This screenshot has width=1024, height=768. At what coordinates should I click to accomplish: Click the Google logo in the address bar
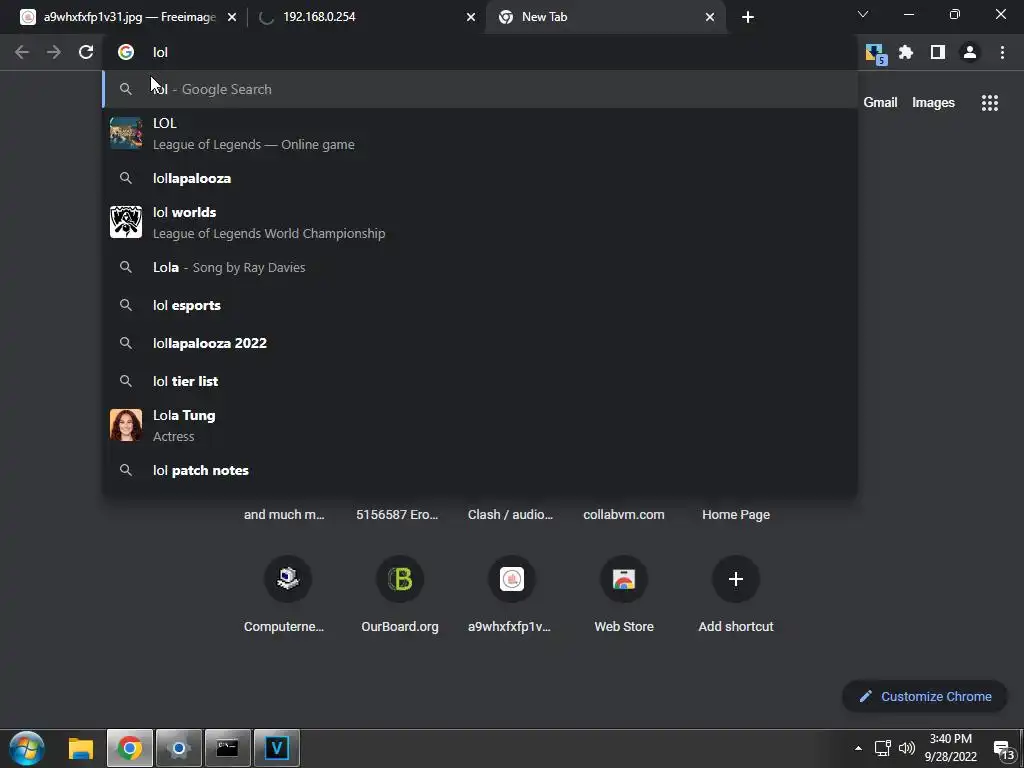pos(126,52)
